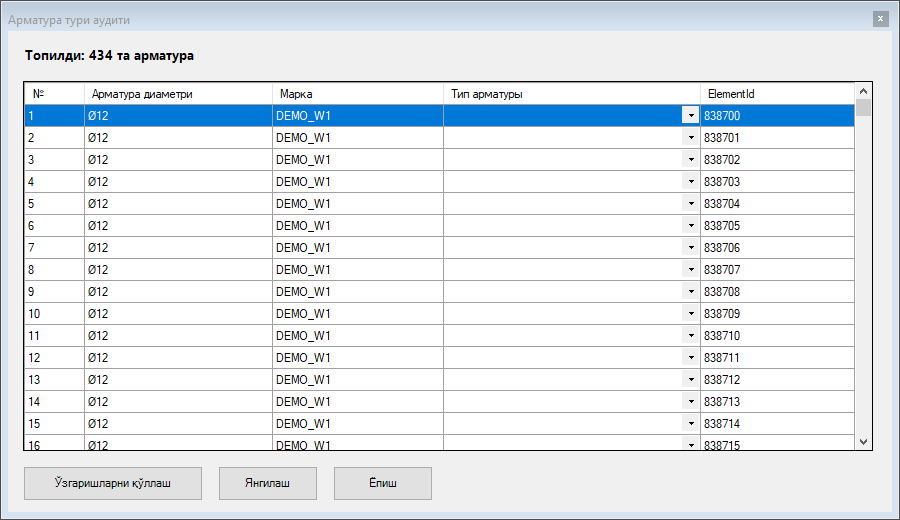This screenshot has width=900, height=520.
Task: Click Ø12 diameter cell in row 15
Action: (x=179, y=424)
